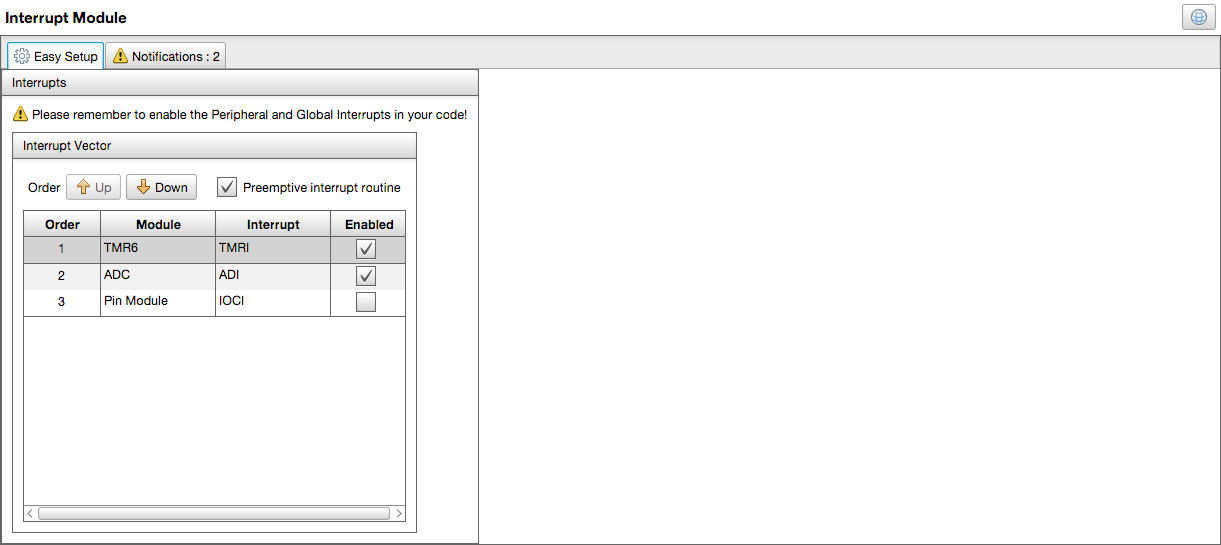Enable the Pin Module IOCI interrupt

coord(366,302)
